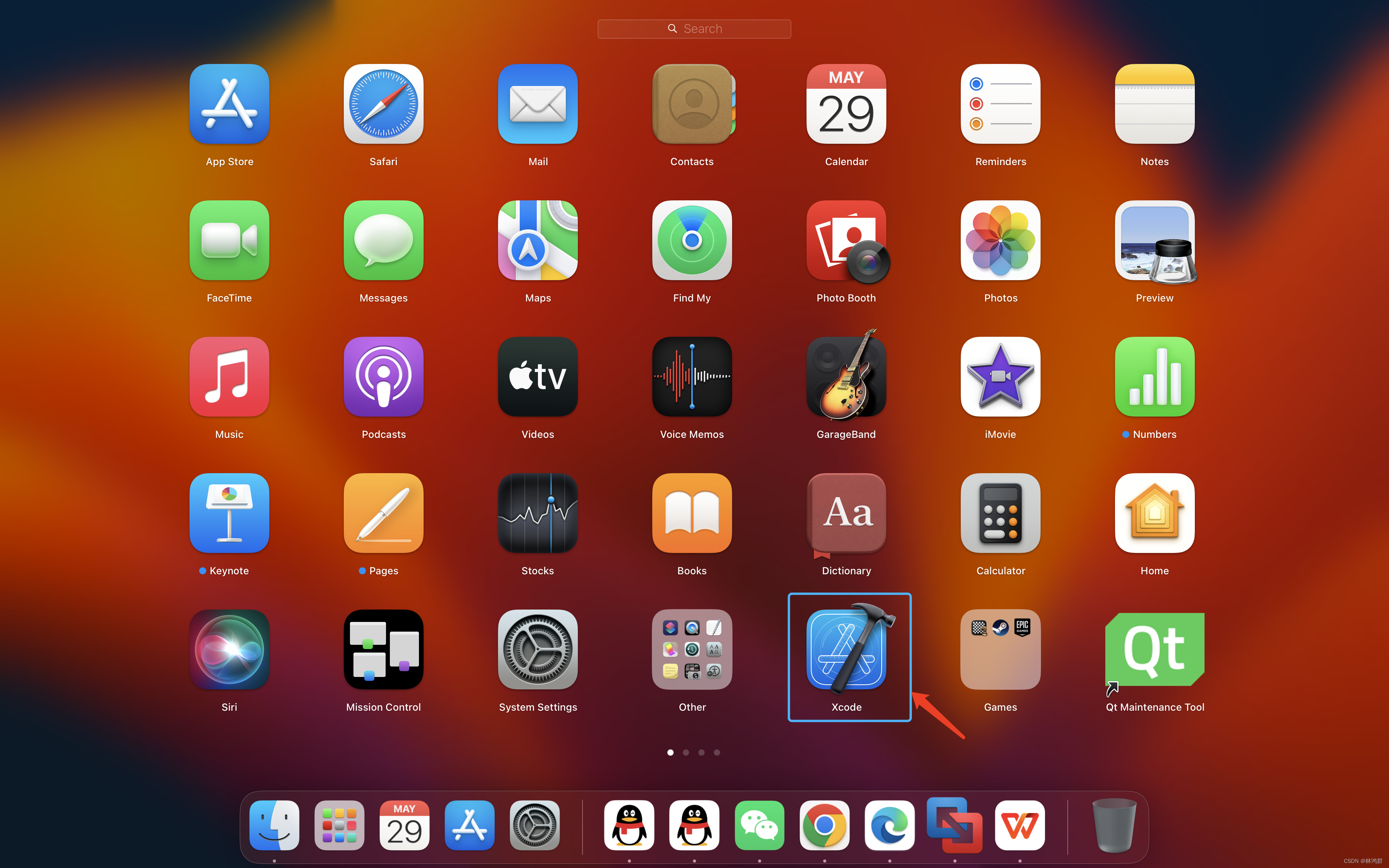The image size is (1389, 868).
Task: Click the Launchpad Search field
Action: point(694,29)
